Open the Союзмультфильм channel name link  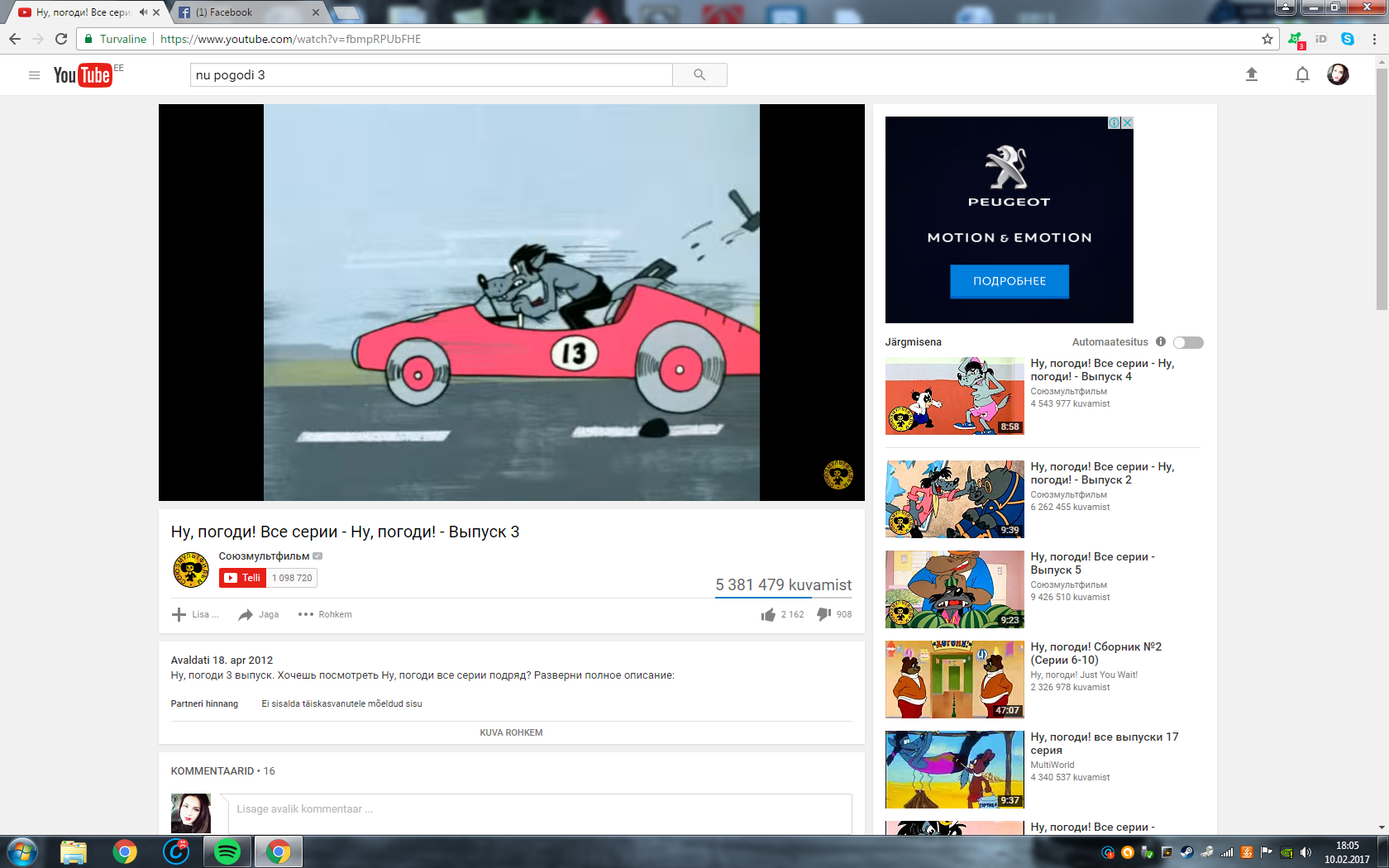pyautogui.click(x=264, y=556)
